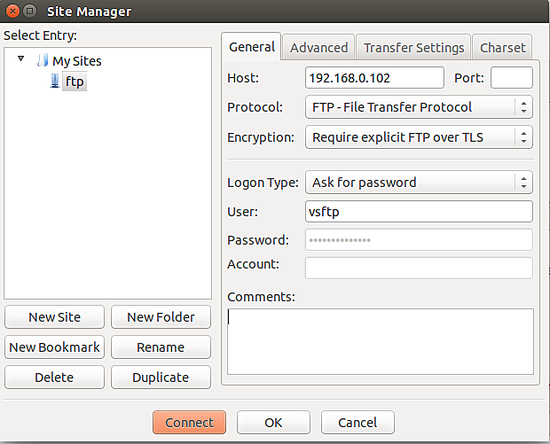The height and width of the screenshot is (444, 550).
Task: Click the Duplicate button
Action: pos(161,377)
